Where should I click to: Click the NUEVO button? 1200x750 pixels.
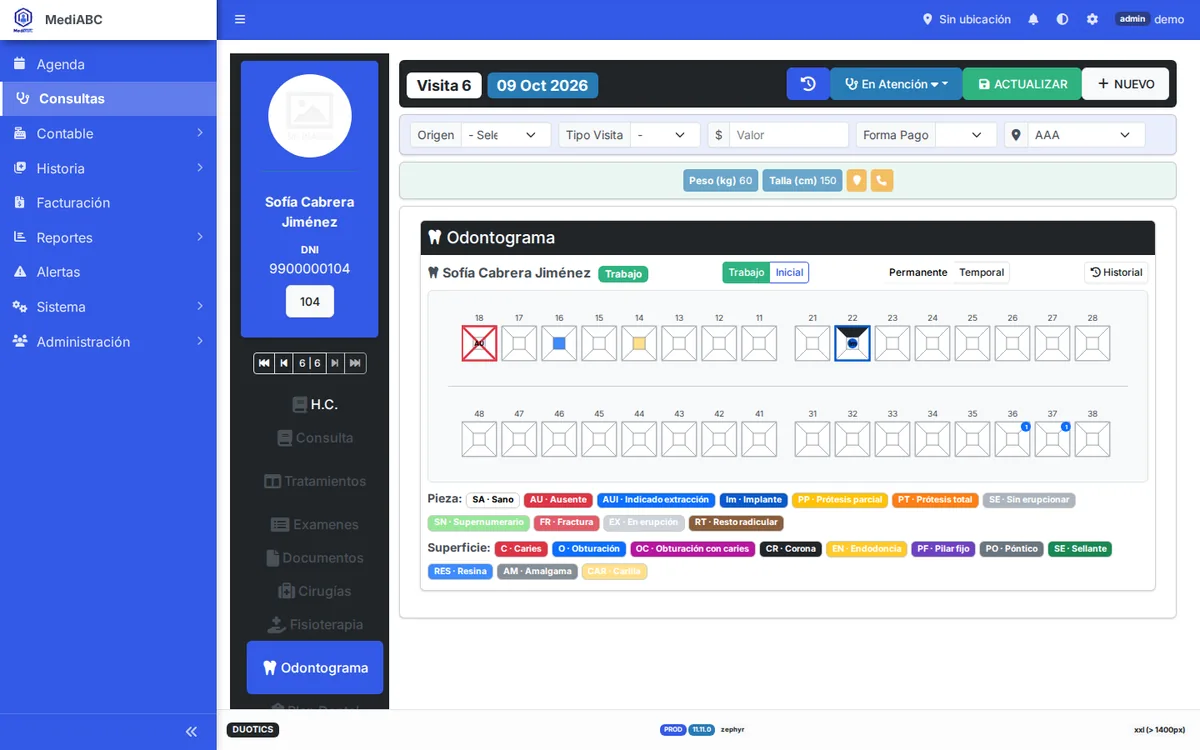pos(1126,84)
